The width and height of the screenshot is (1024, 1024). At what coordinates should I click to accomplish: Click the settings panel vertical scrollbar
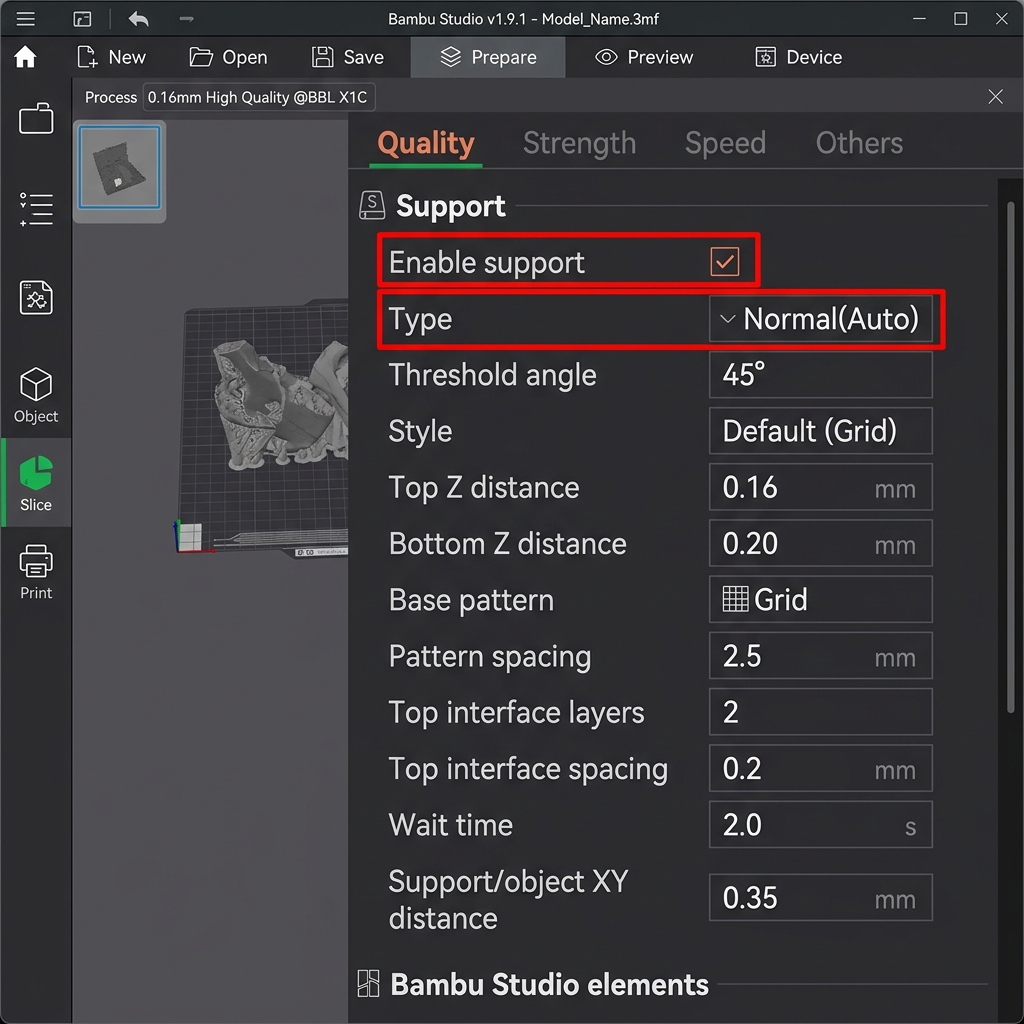(1010, 457)
